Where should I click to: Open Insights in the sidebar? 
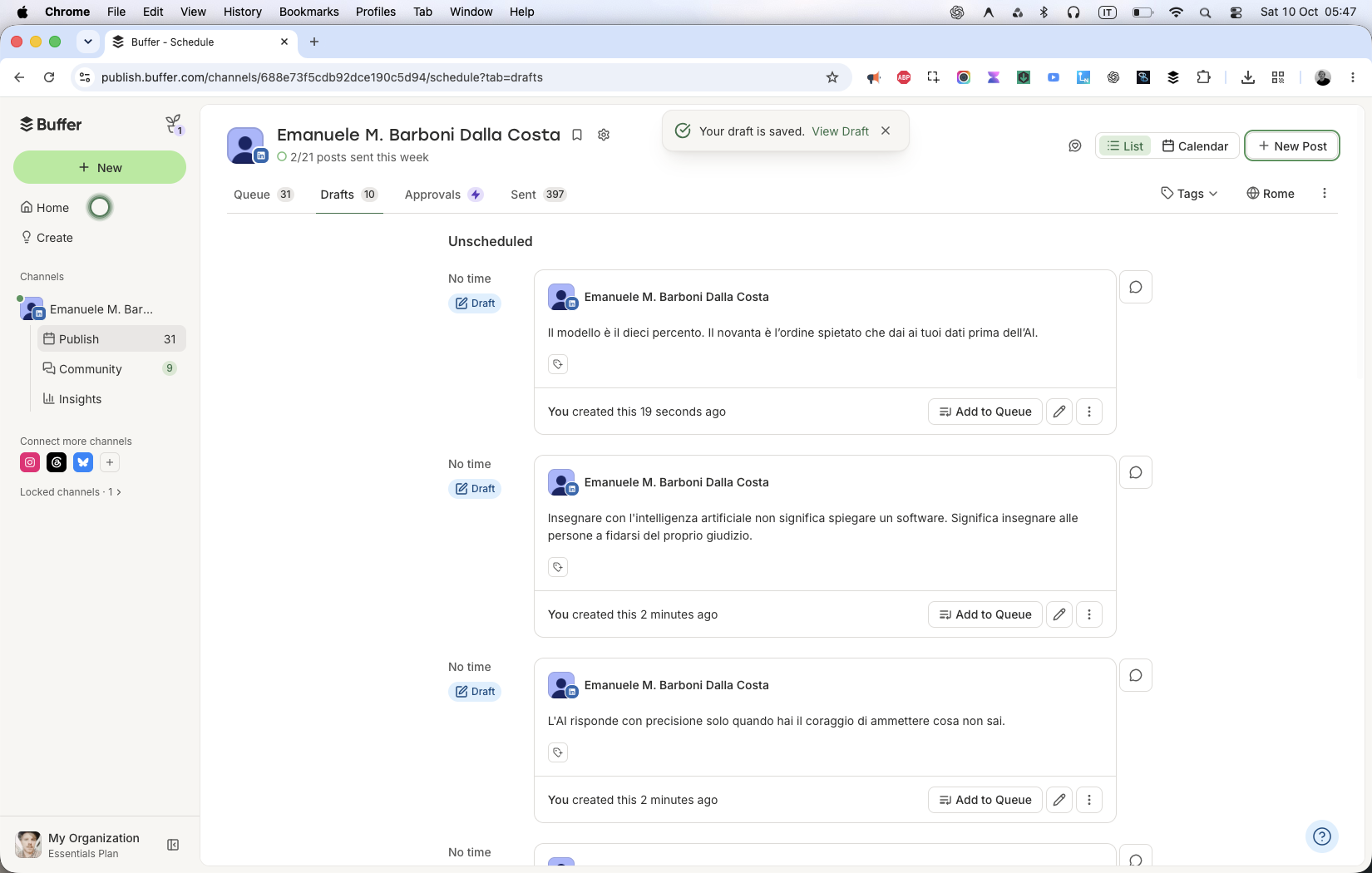click(x=111, y=399)
